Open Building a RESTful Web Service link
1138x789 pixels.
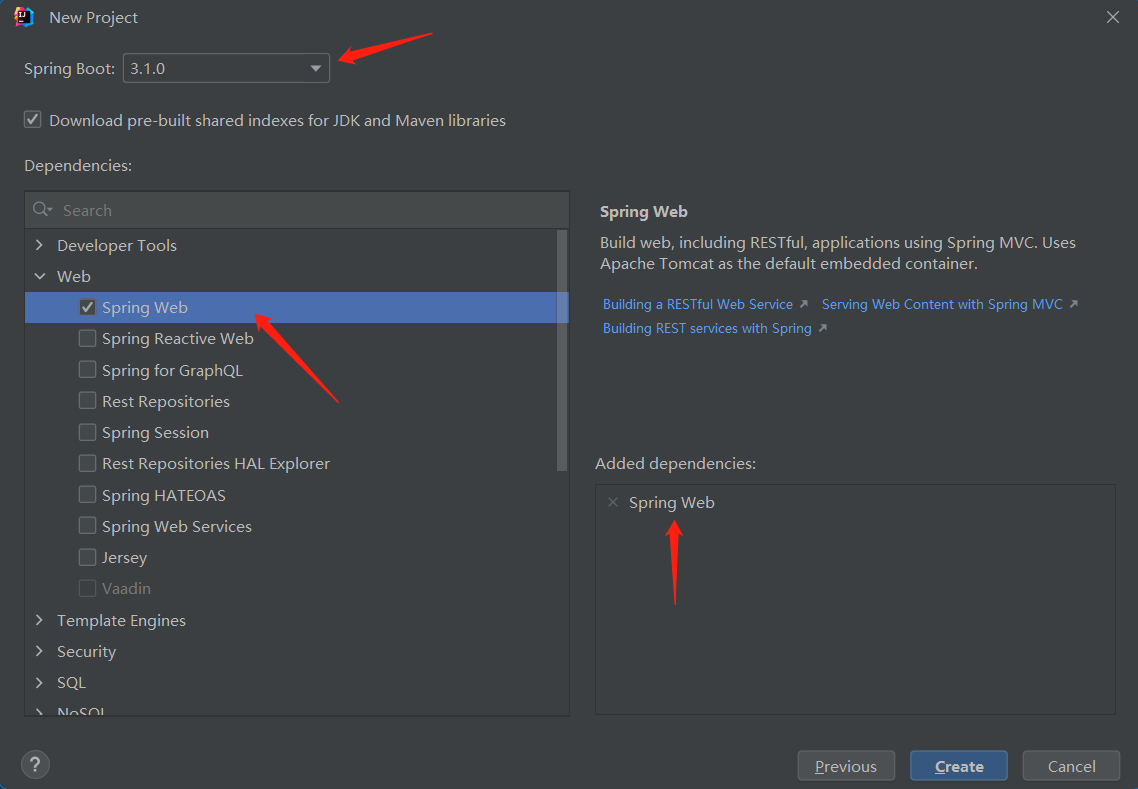(x=698, y=304)
